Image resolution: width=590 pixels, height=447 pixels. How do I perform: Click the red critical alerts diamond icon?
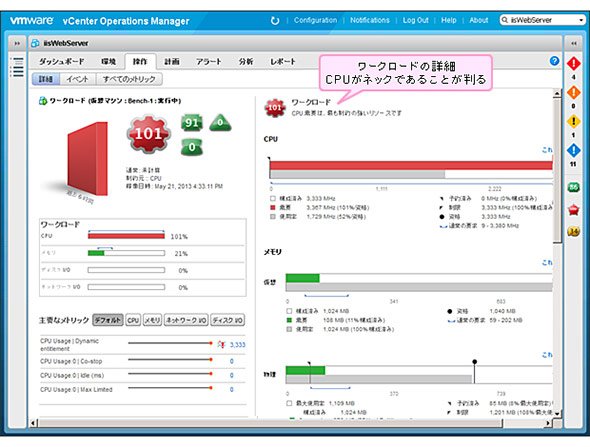(573, 64)
